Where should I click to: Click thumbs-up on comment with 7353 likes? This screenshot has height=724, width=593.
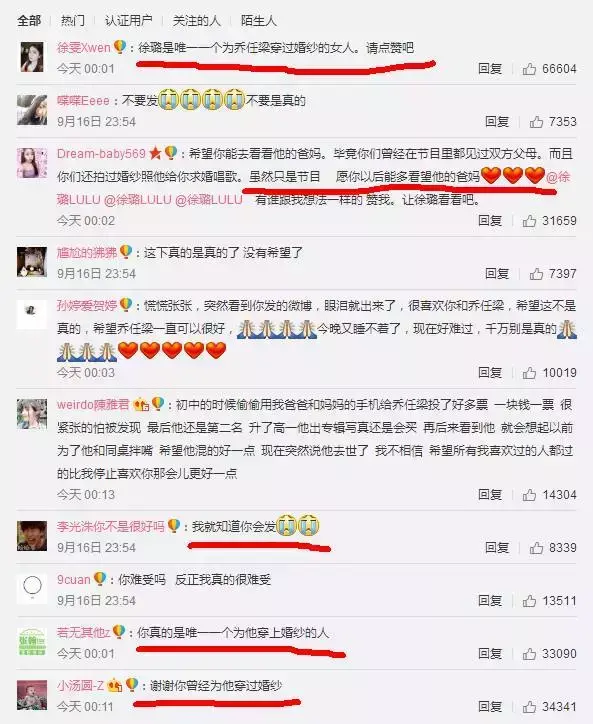tap(536, 122)
